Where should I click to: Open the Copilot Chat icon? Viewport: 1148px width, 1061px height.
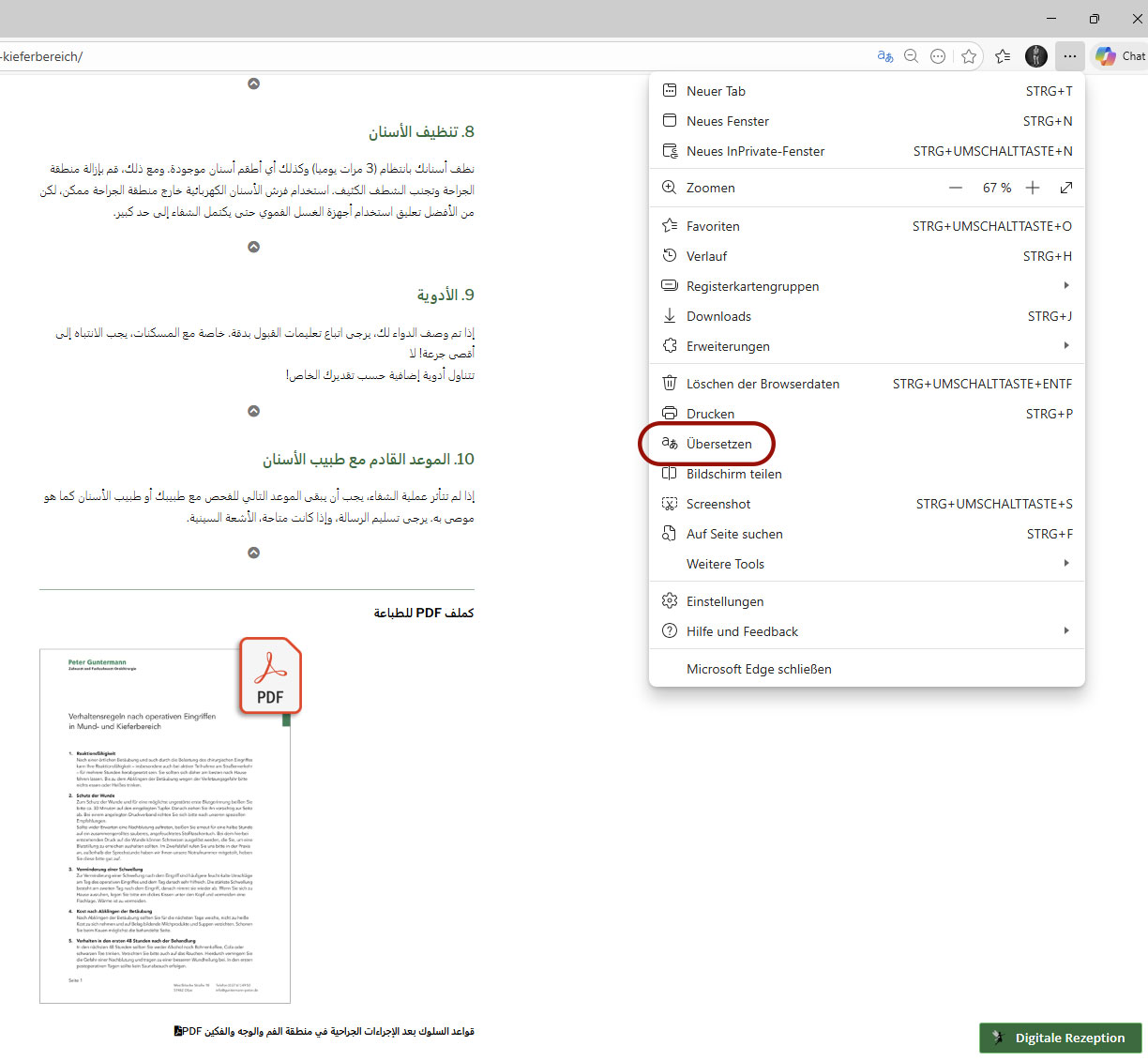tap(1107, 55)
